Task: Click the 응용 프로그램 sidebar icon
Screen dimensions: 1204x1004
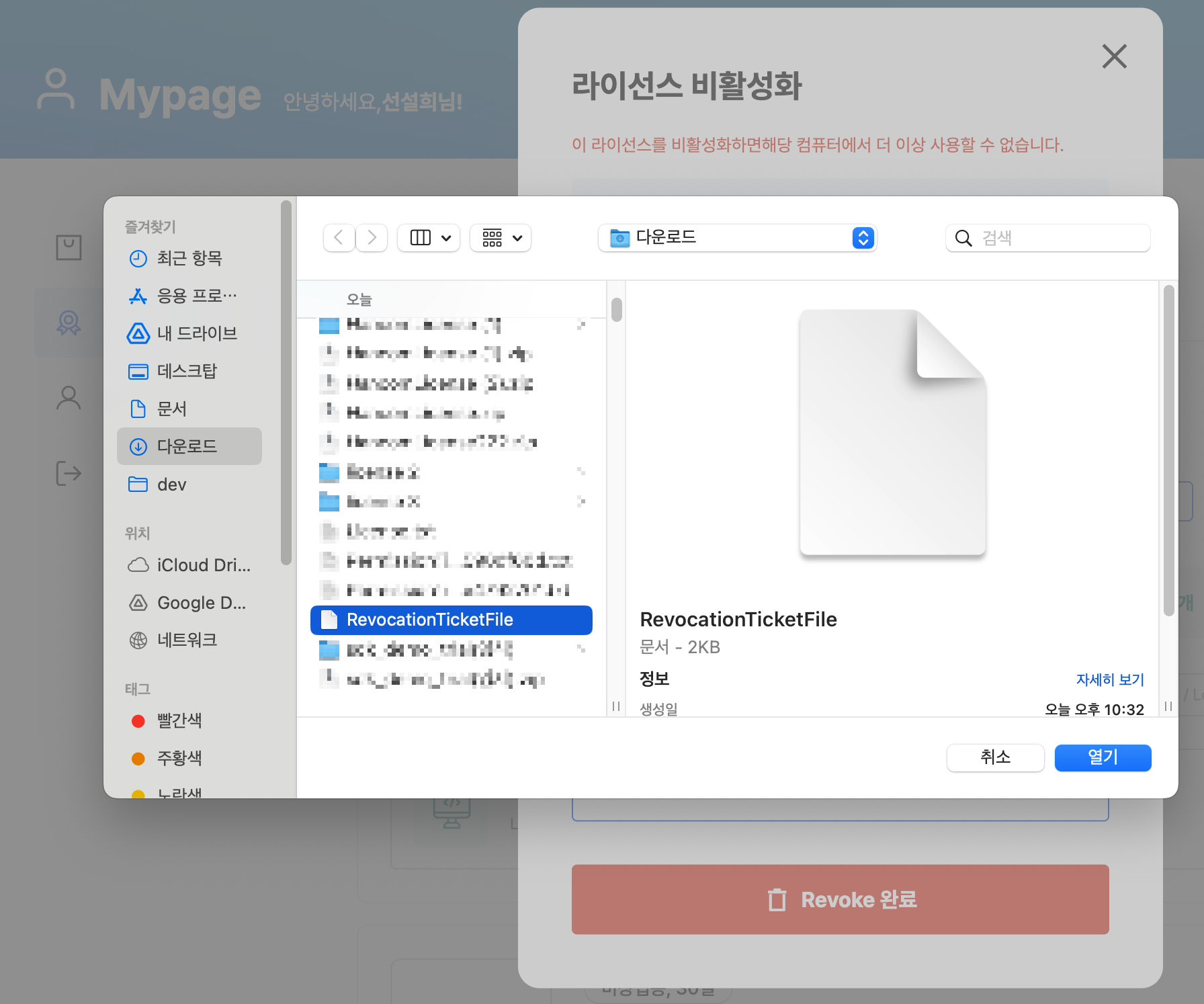Action: (x=138, y=296)
